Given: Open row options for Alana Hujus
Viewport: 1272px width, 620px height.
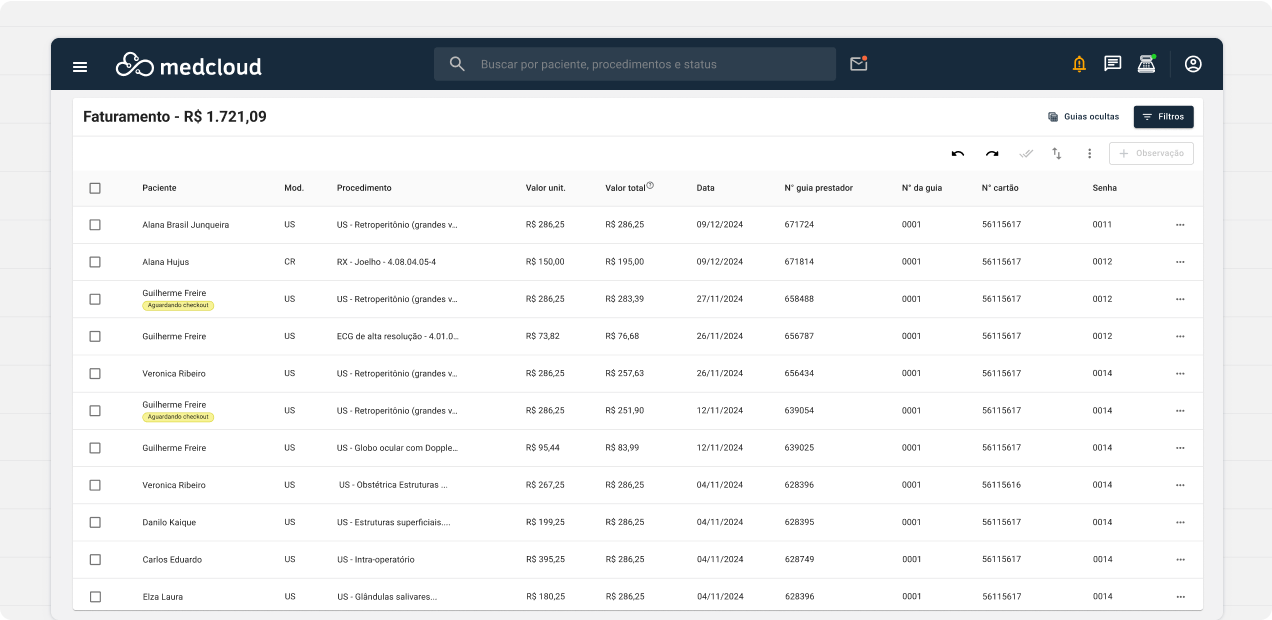Looking at the screenshot, I should point(1180,262).
